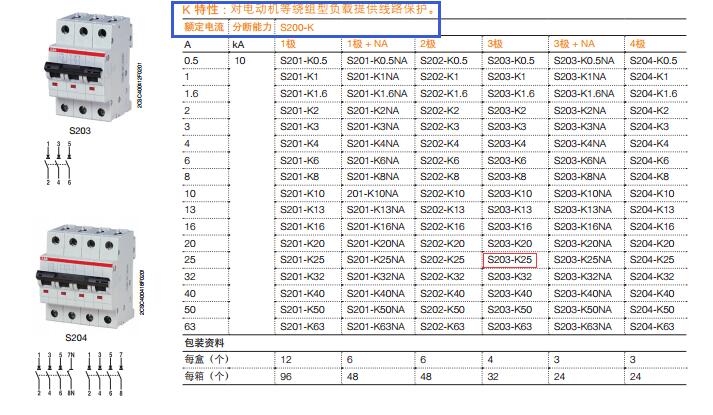This screenshot has width=713, height=415.
Task: Click cell 'S203-K2'
Action: point(507,110)
